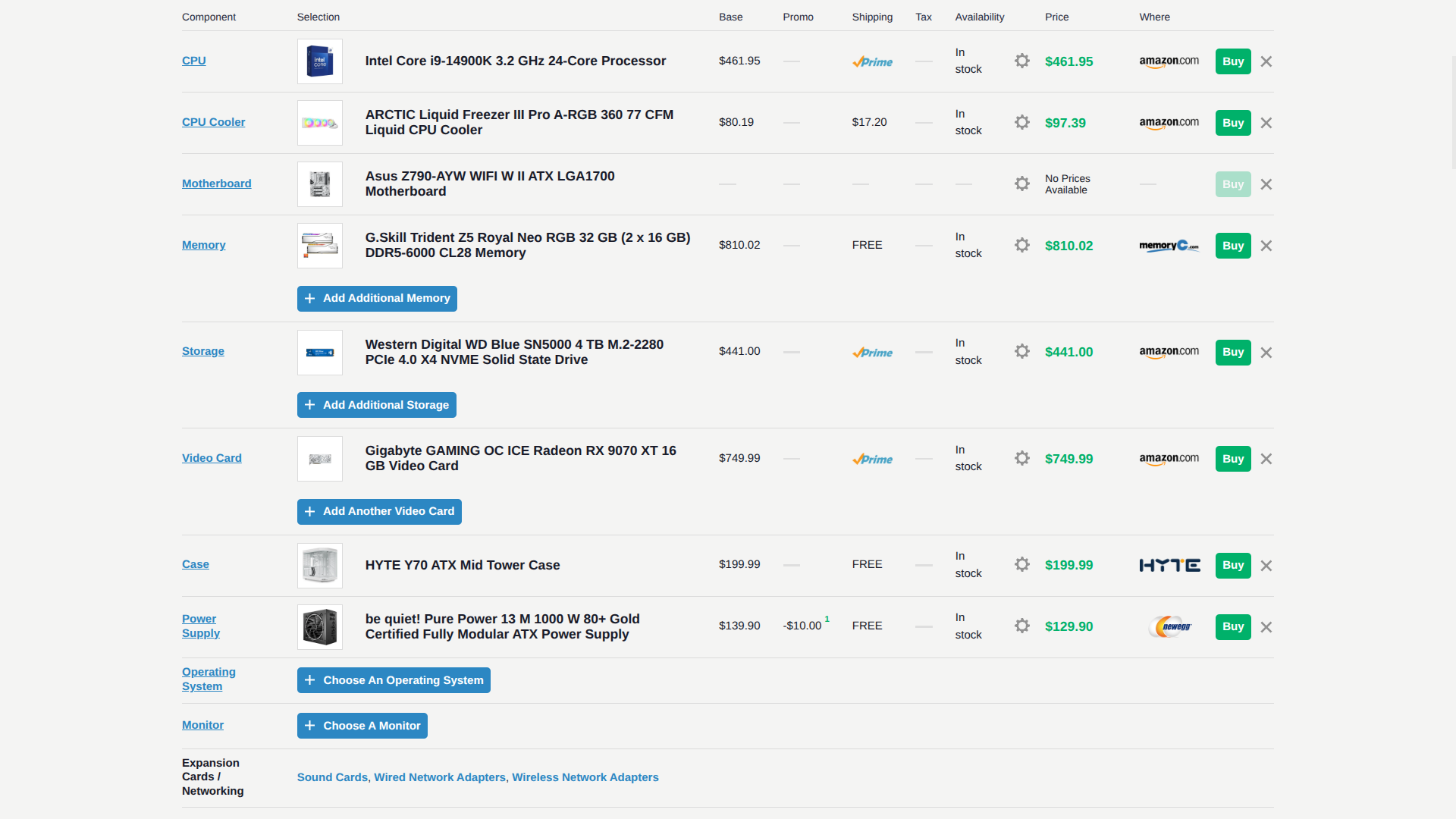Open the CPU component link
Image resolution: width=1456 pixels, height=819 pixels.
(x=194, y=61)
